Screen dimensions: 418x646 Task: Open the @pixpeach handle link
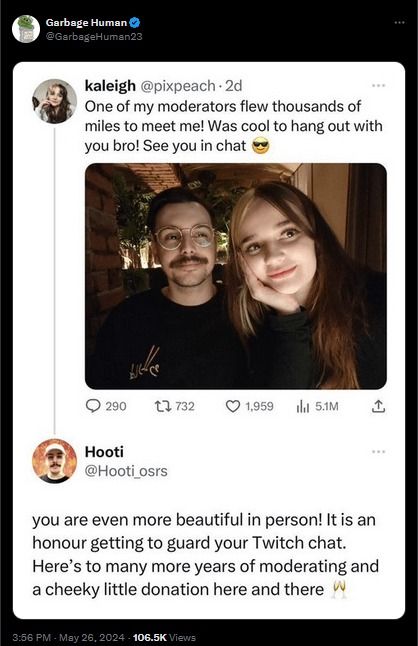click(178, 86)
